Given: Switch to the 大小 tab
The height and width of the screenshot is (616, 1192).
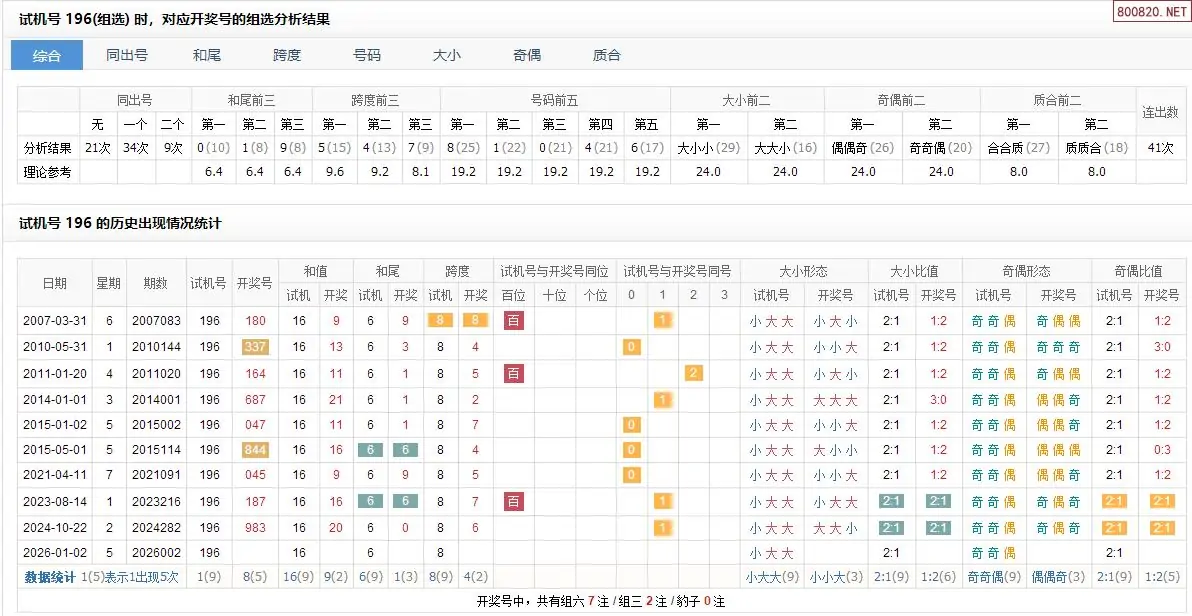Looking at the screenshot, I should click(447, 55).
